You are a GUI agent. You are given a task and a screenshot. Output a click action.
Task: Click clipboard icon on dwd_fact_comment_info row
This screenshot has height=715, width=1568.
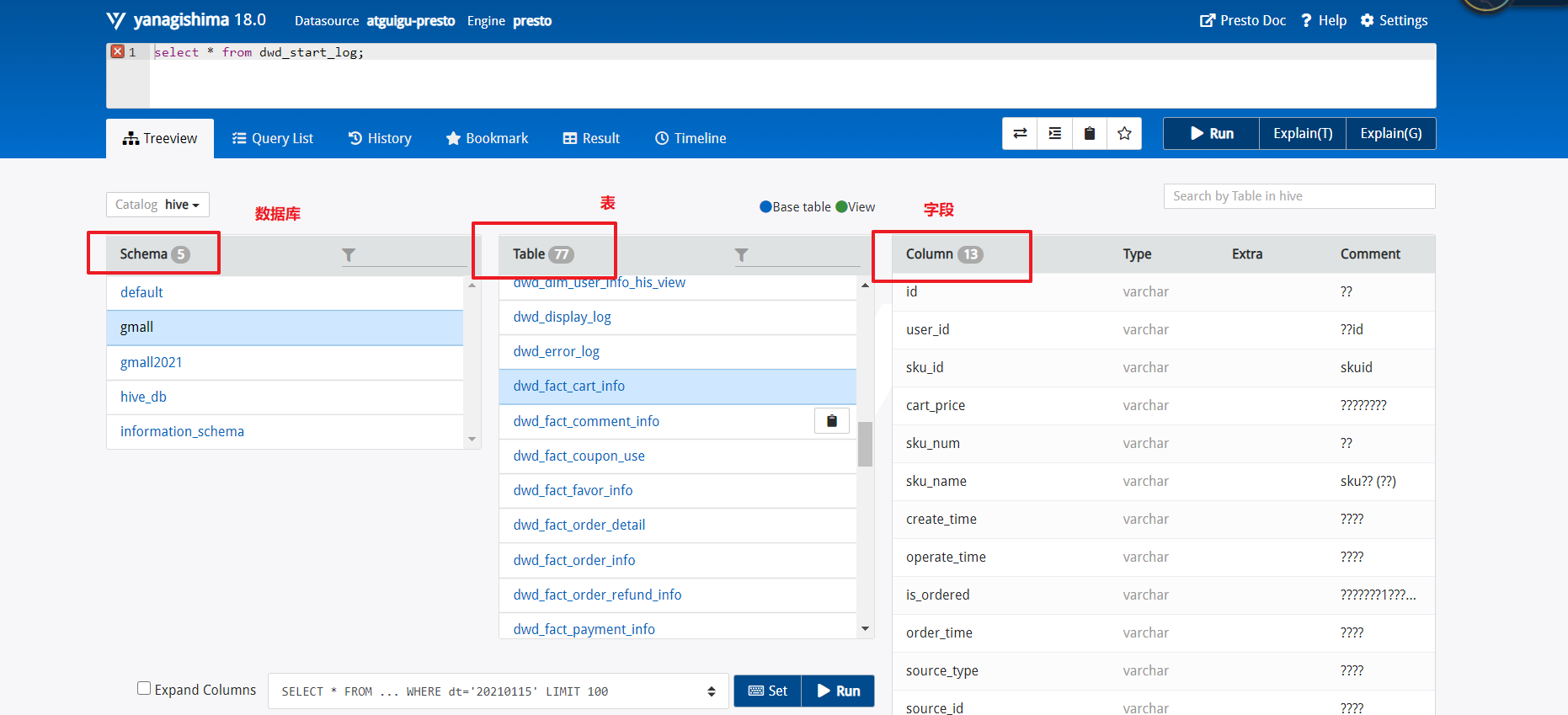(x=832, y=421)
